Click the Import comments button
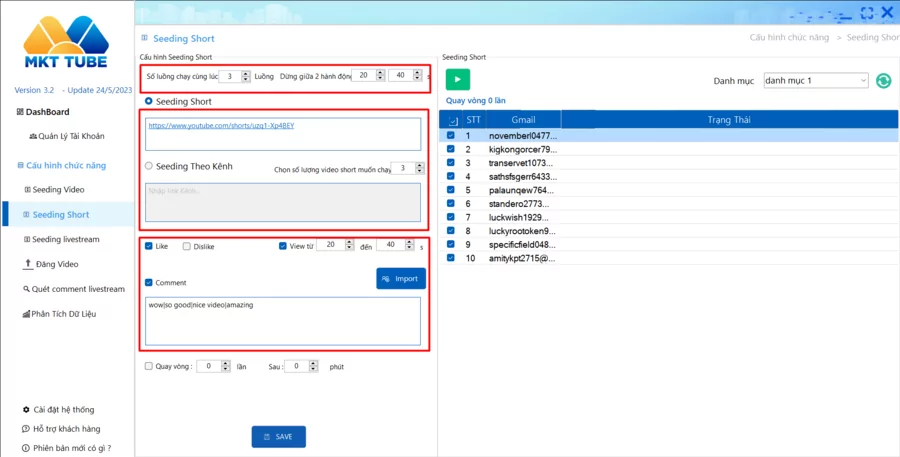900x457 pixels. click(401, 278)
